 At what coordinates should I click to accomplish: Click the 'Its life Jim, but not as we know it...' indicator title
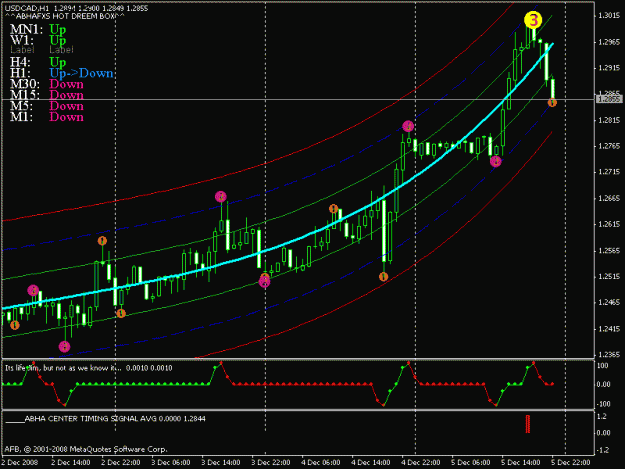pyautogui.click(x=63, y=368)
